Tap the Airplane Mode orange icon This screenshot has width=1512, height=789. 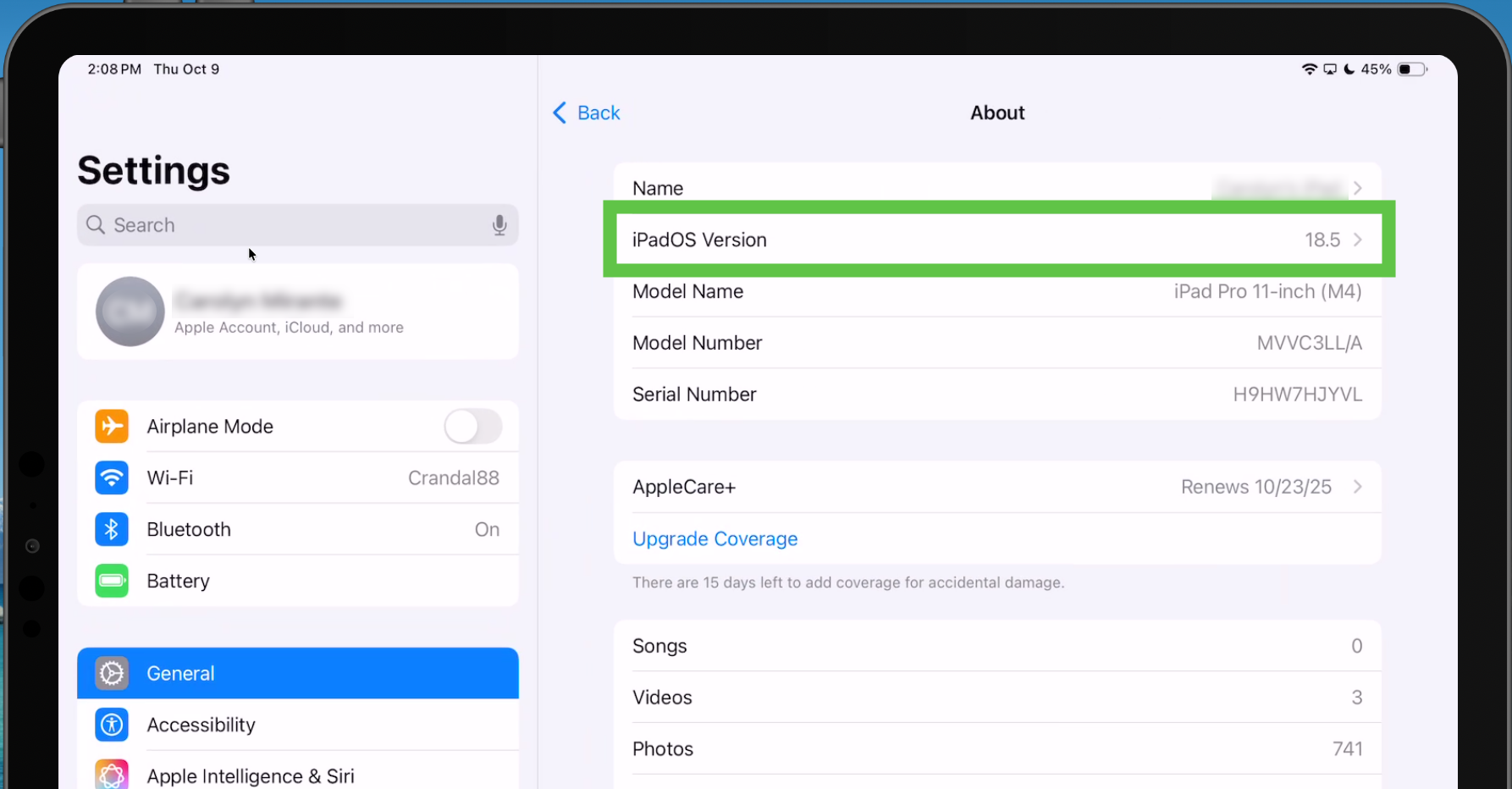[x=112, y=426]
